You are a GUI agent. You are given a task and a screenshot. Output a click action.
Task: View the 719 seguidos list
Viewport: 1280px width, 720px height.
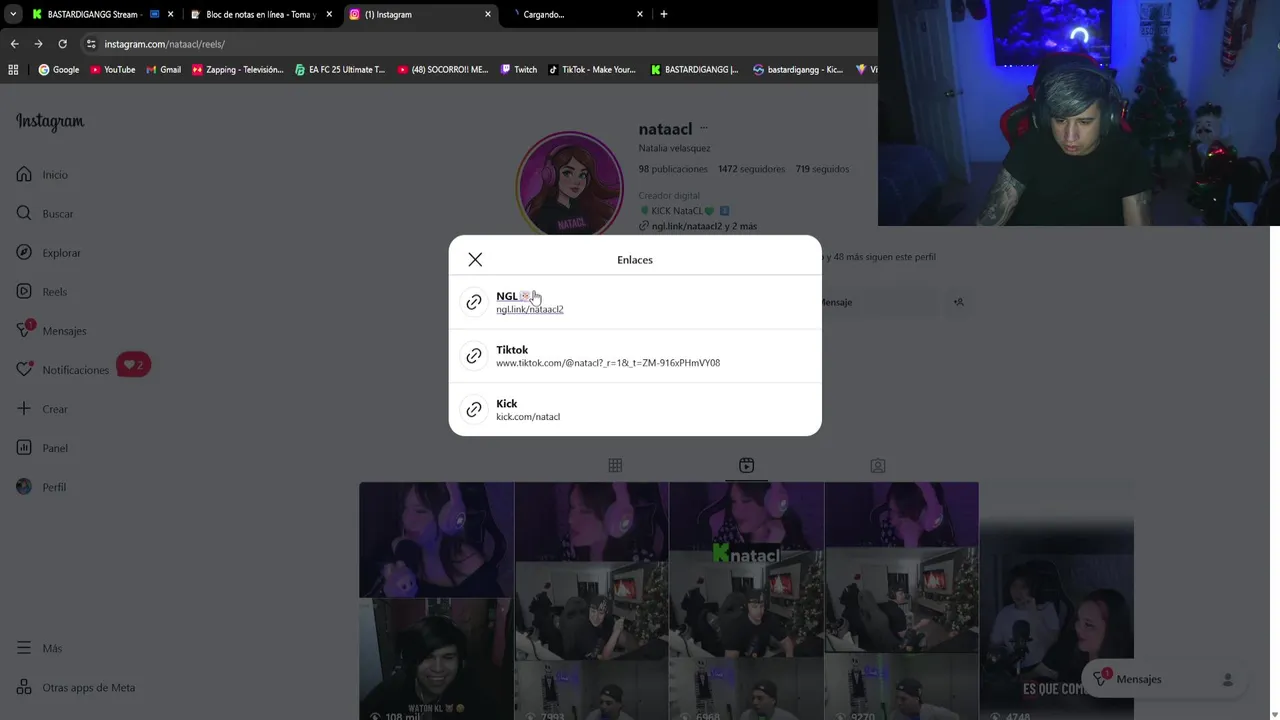point(822,169)
